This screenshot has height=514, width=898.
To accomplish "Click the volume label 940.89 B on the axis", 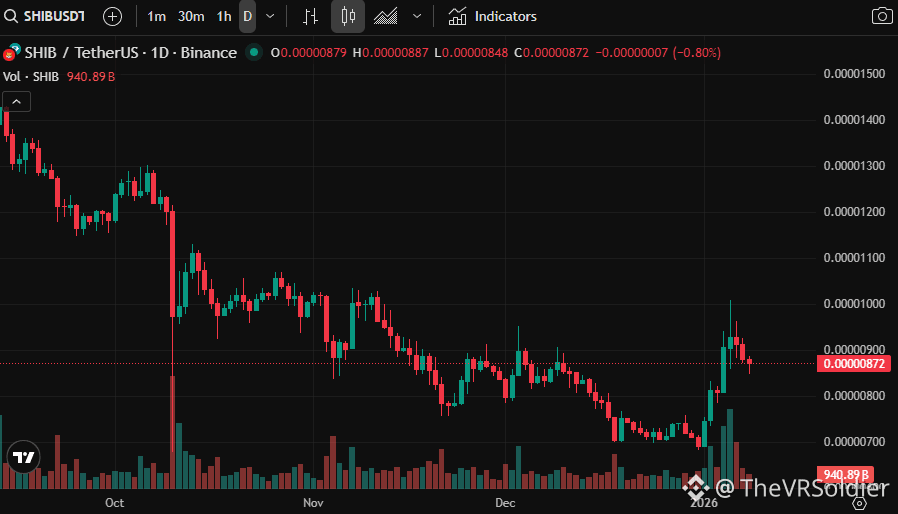I will (845, 474).
